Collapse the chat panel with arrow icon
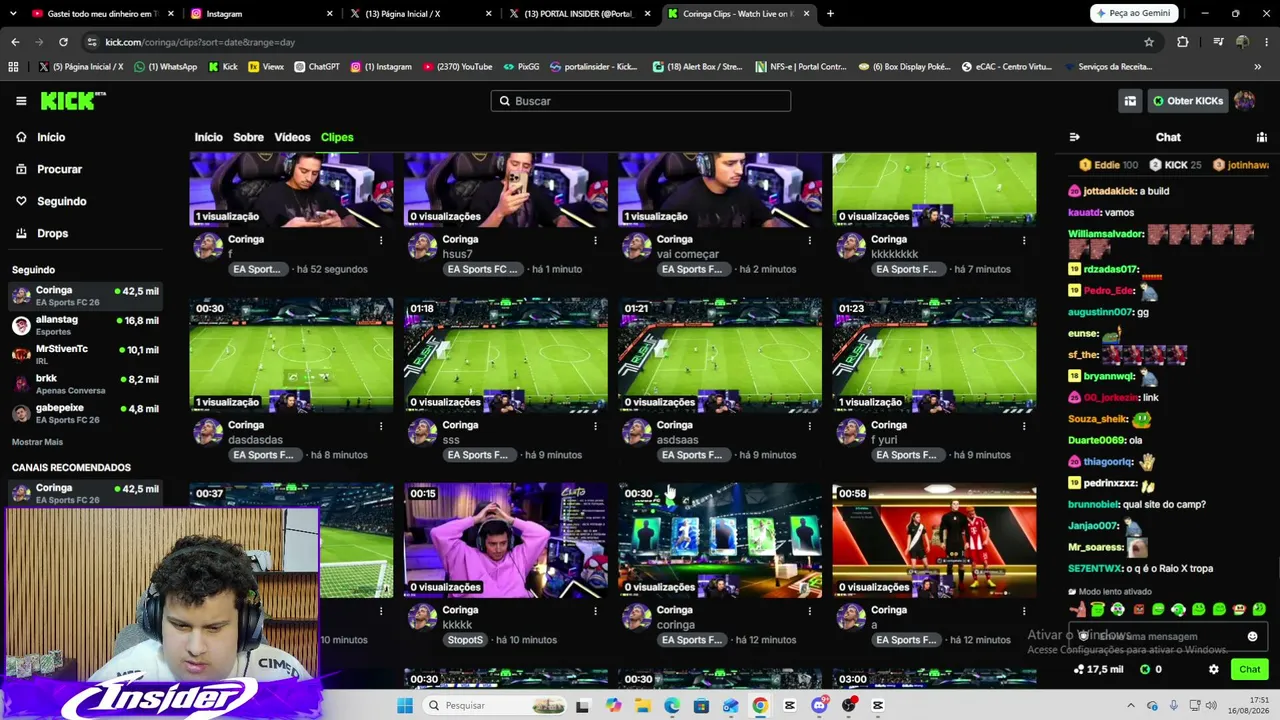Image resolution: width=1280 pixels, height=720 pixels. (1075, 137)
